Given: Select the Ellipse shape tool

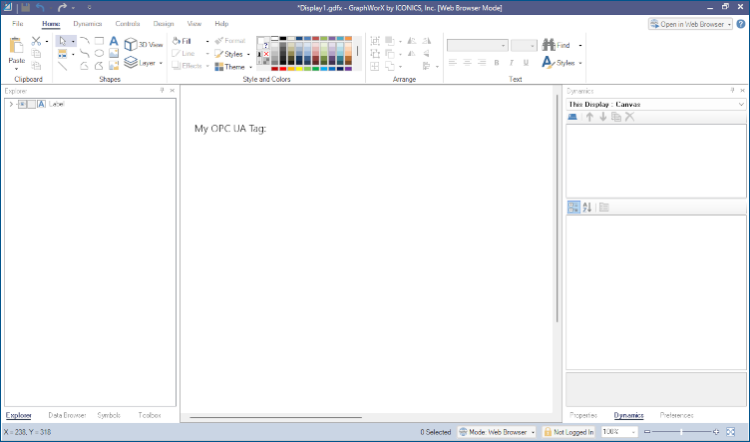Looking at the screenshot, I should 99,53.
